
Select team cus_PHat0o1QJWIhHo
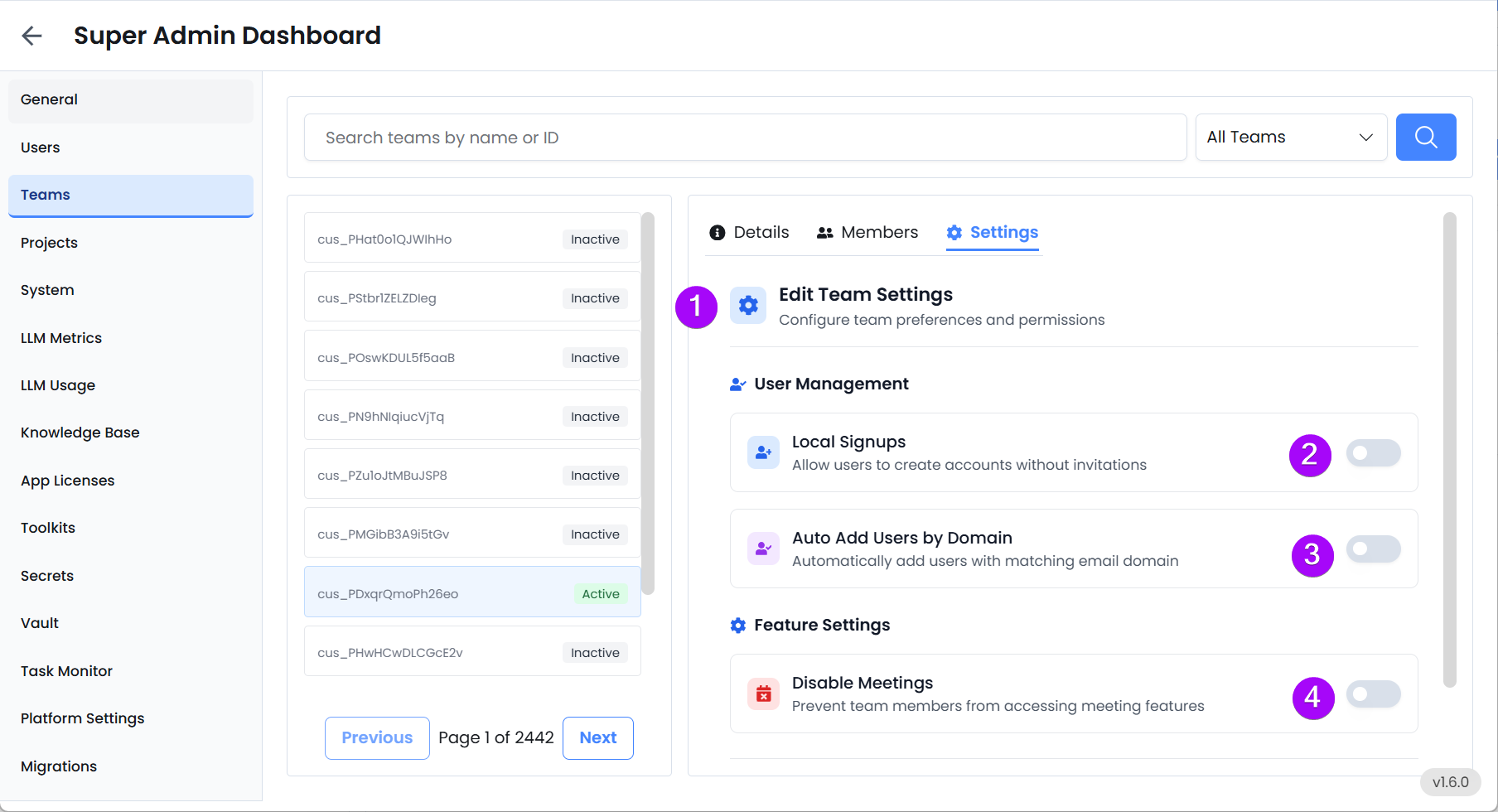pyautogui.click(x=472, y=239)
